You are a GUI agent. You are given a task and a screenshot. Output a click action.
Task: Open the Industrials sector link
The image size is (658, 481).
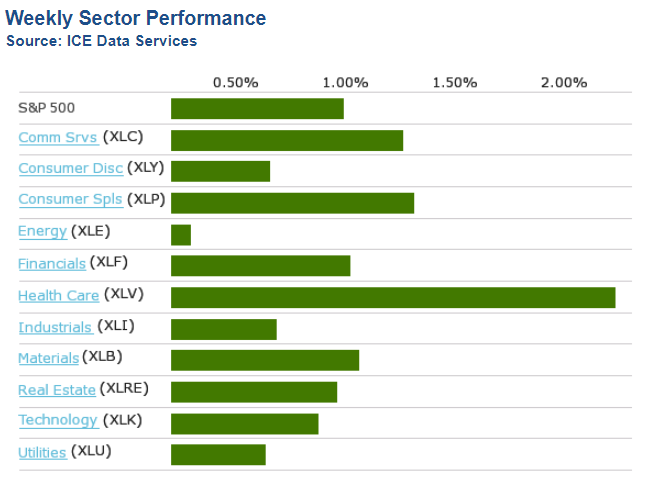click(55, 327)
